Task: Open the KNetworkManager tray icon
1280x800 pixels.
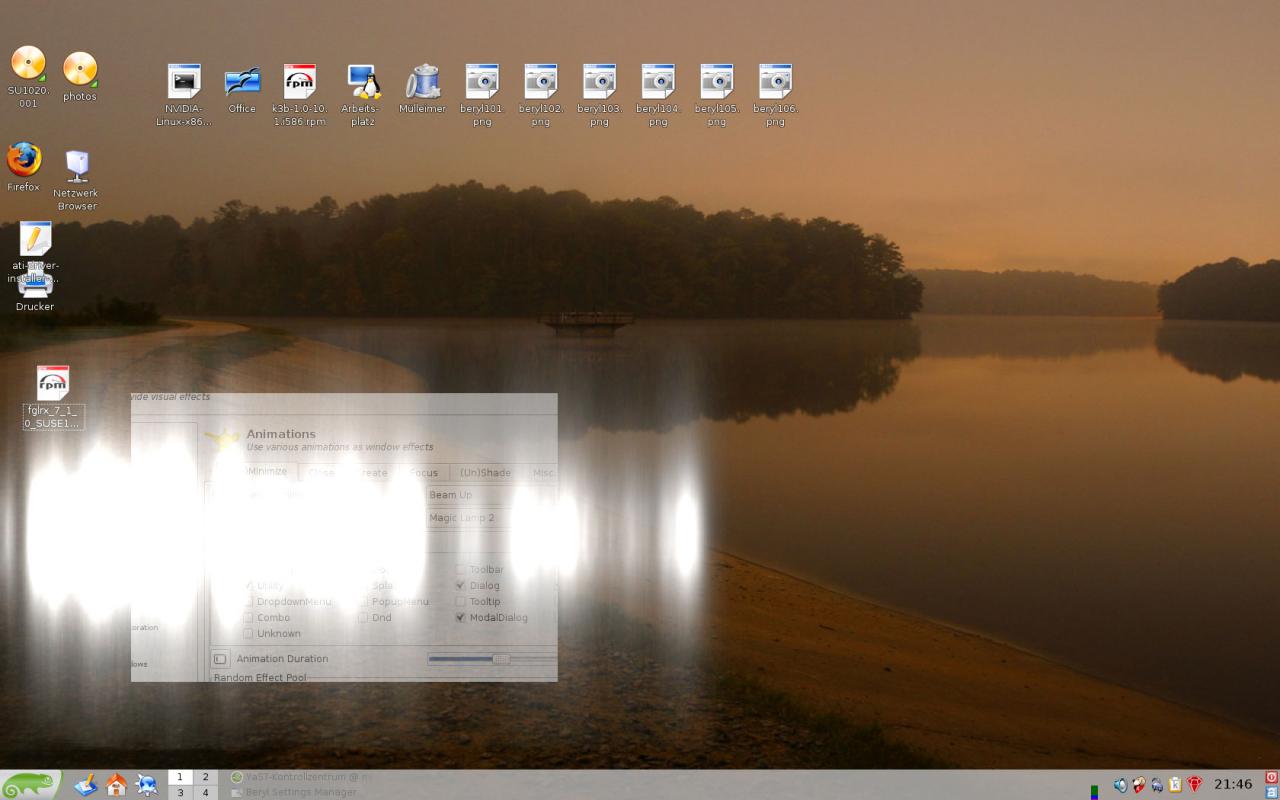Action: tap(1157, 785)
